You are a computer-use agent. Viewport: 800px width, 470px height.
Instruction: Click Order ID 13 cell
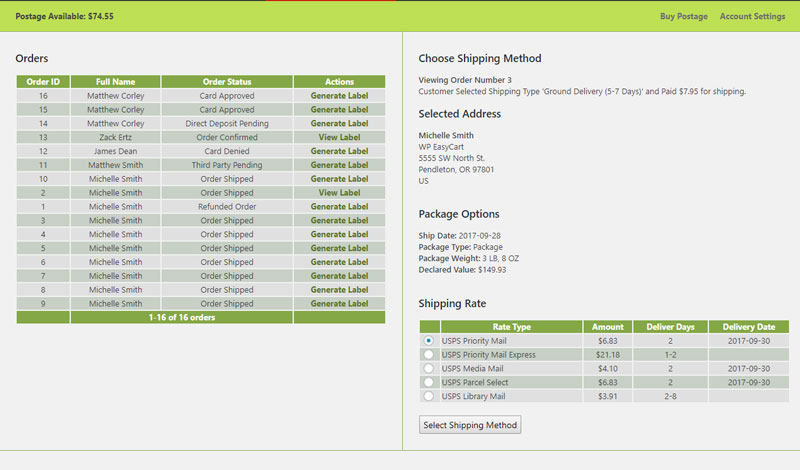point(43,137)
